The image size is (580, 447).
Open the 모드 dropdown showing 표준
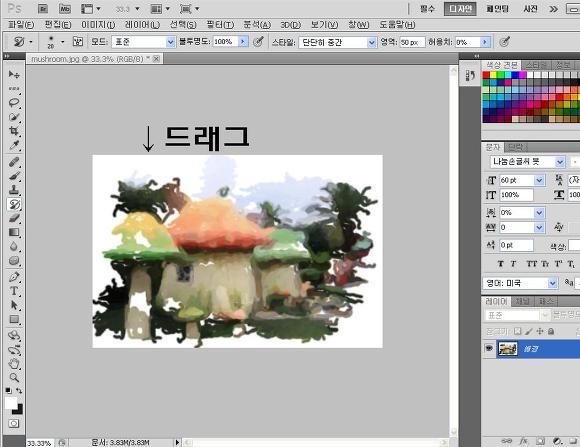click(143, 42)
